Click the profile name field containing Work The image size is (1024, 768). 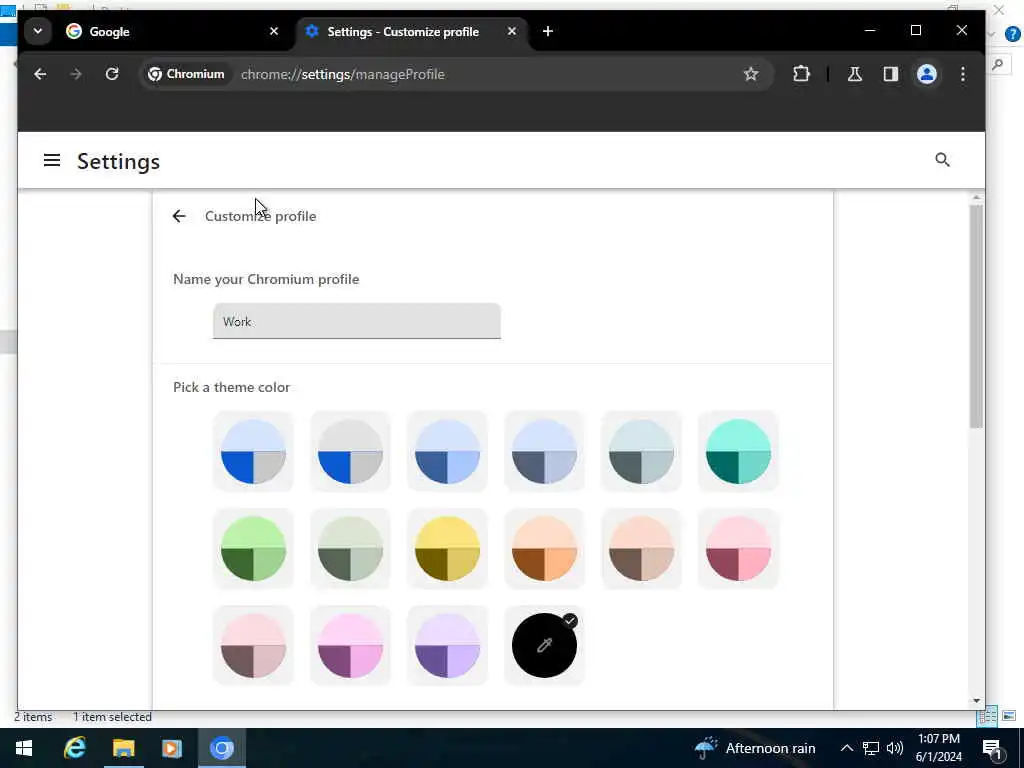357,321
